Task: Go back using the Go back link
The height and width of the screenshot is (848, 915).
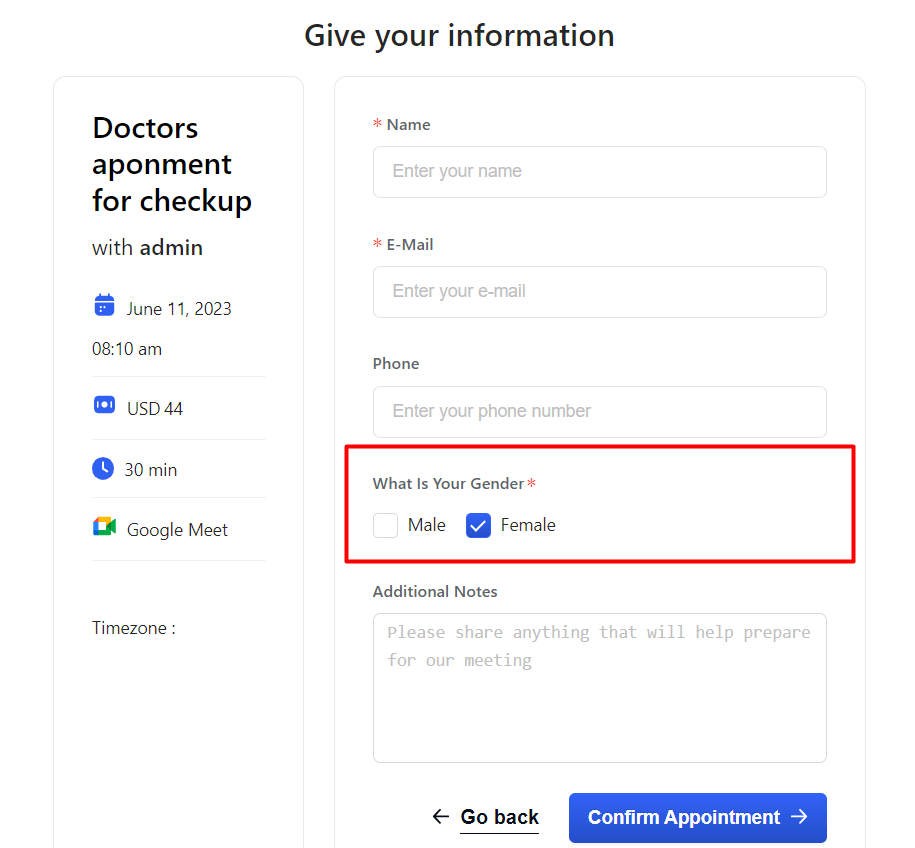Action: [500, 817]
